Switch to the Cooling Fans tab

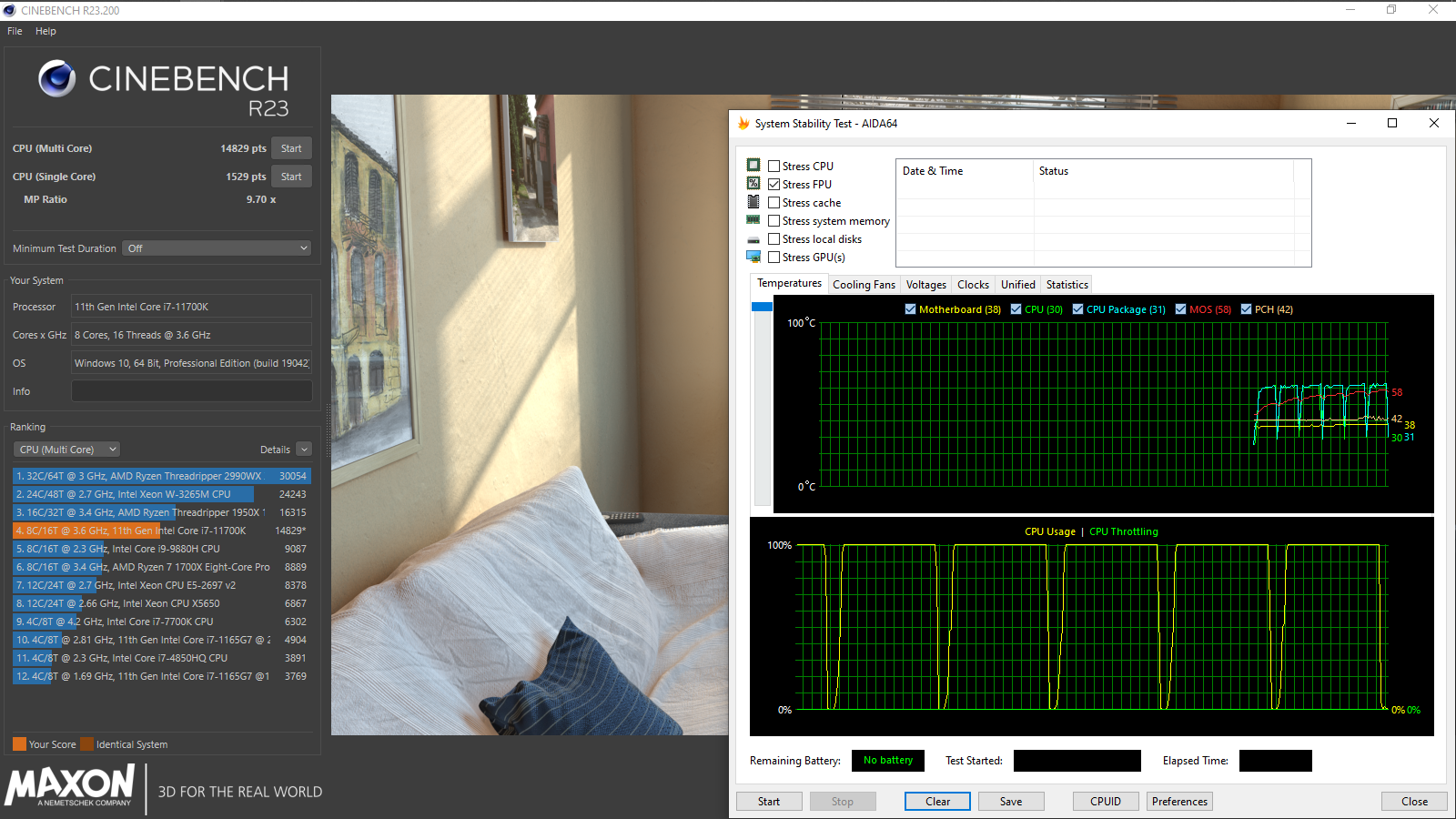864,285
